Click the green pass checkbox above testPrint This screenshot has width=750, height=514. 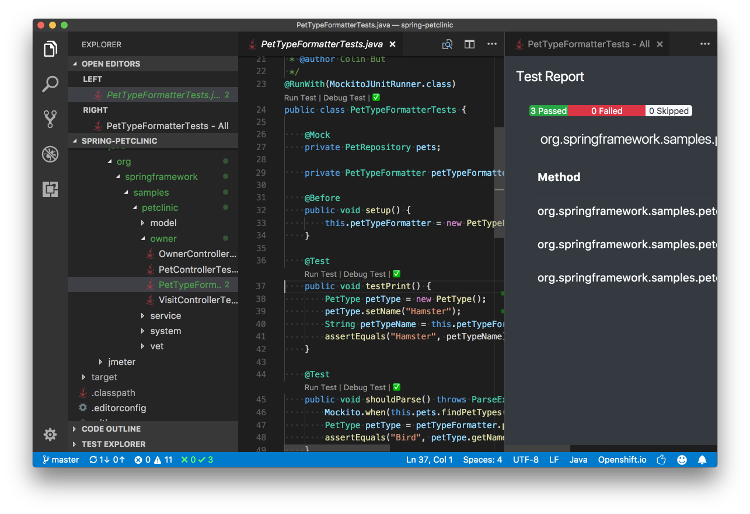click(x=397, y=274)
